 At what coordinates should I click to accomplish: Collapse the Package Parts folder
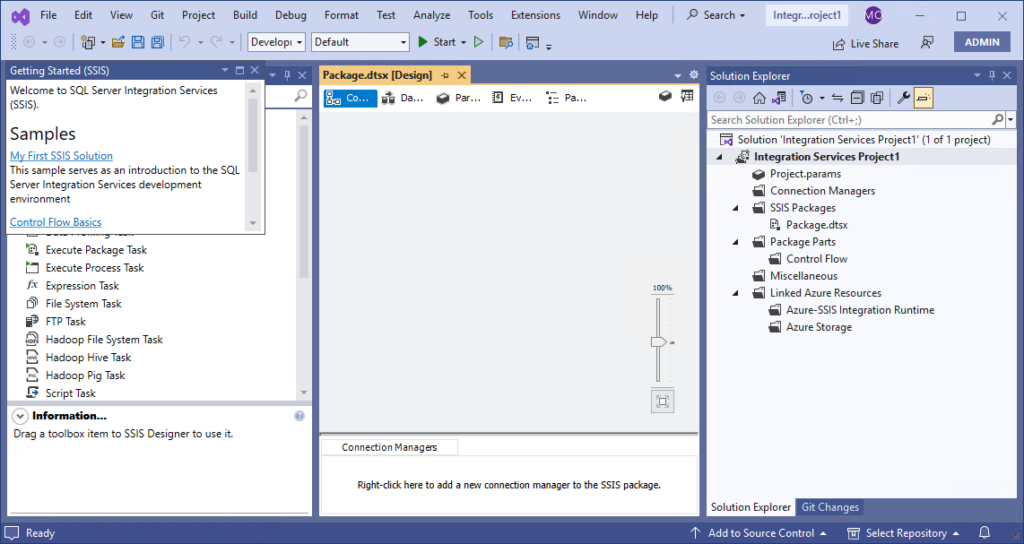pyautogui.click(x=735, y=242)
